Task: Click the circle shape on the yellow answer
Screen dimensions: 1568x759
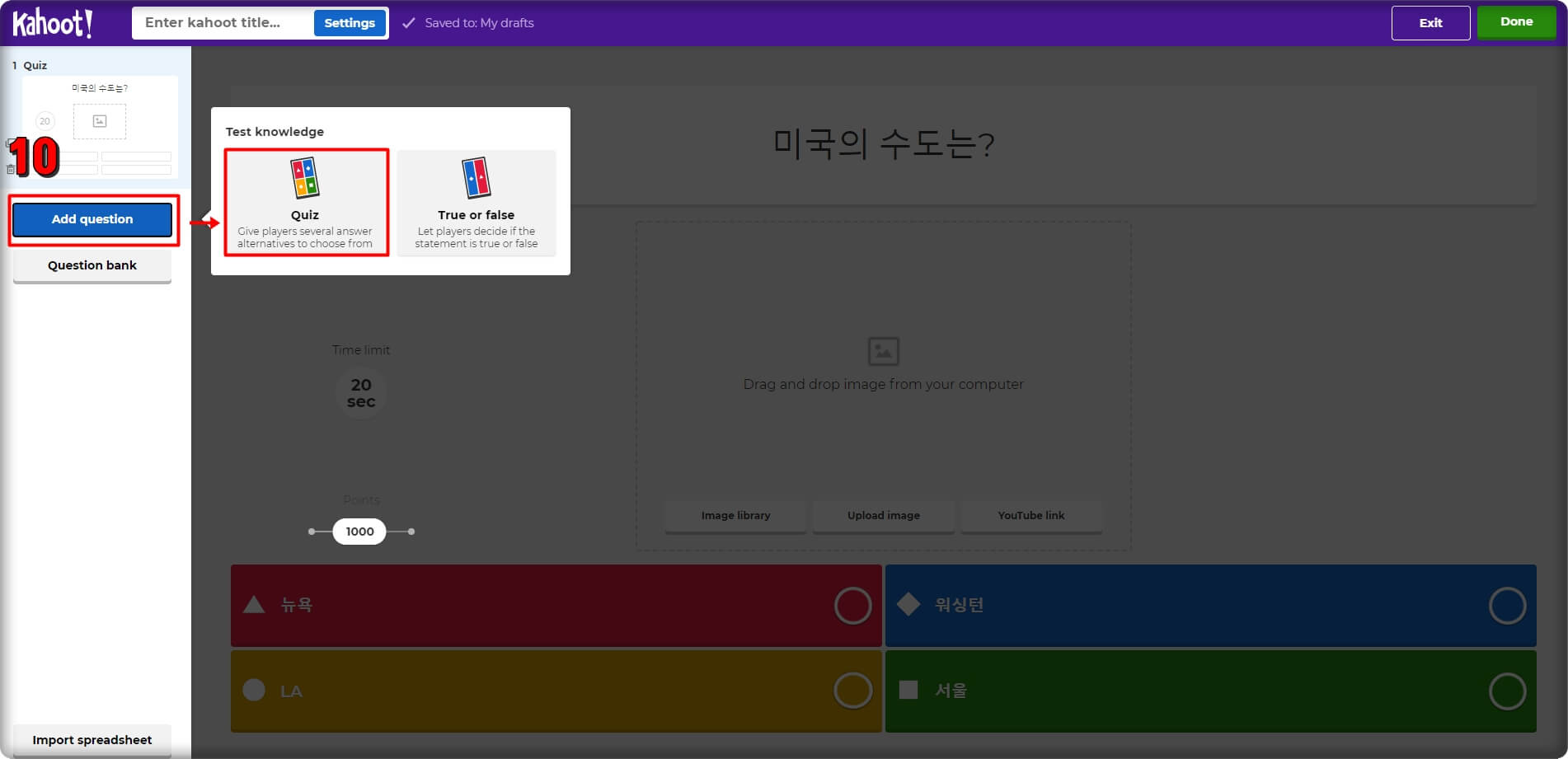Action: [x=254, y=690]
